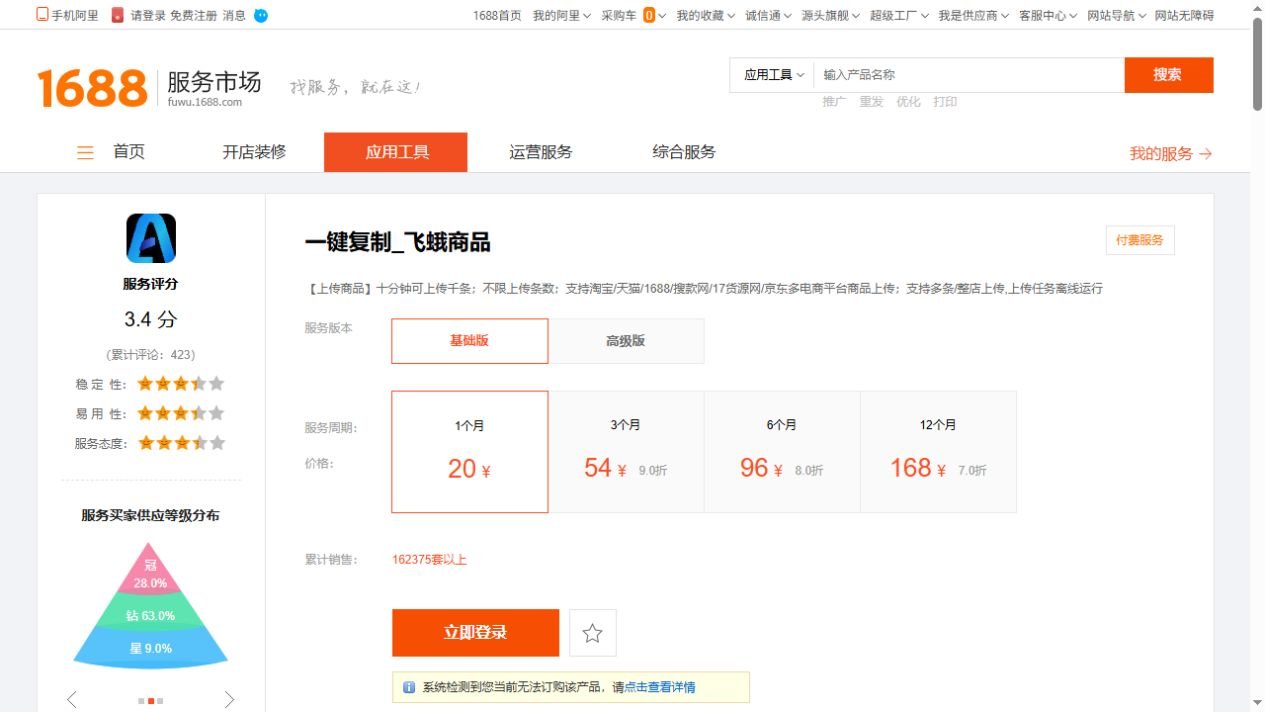
Task: Click the 我的服务 link
Action: [1161, 154]
